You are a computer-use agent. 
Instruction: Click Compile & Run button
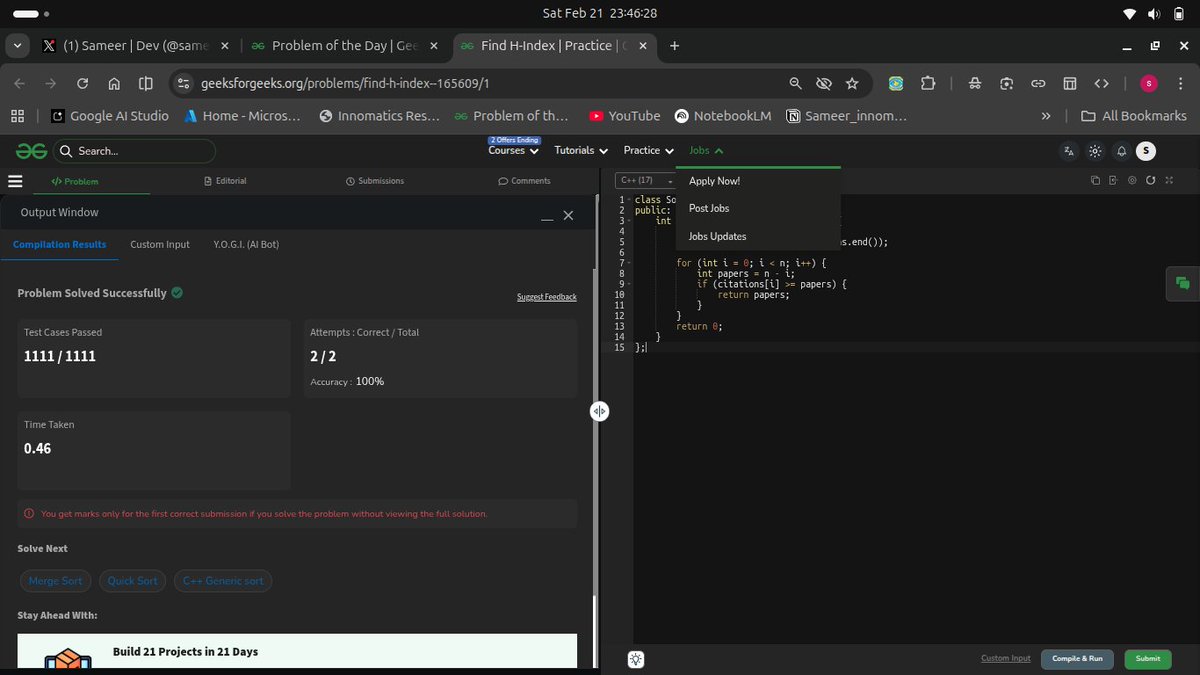click(1077, 658)
